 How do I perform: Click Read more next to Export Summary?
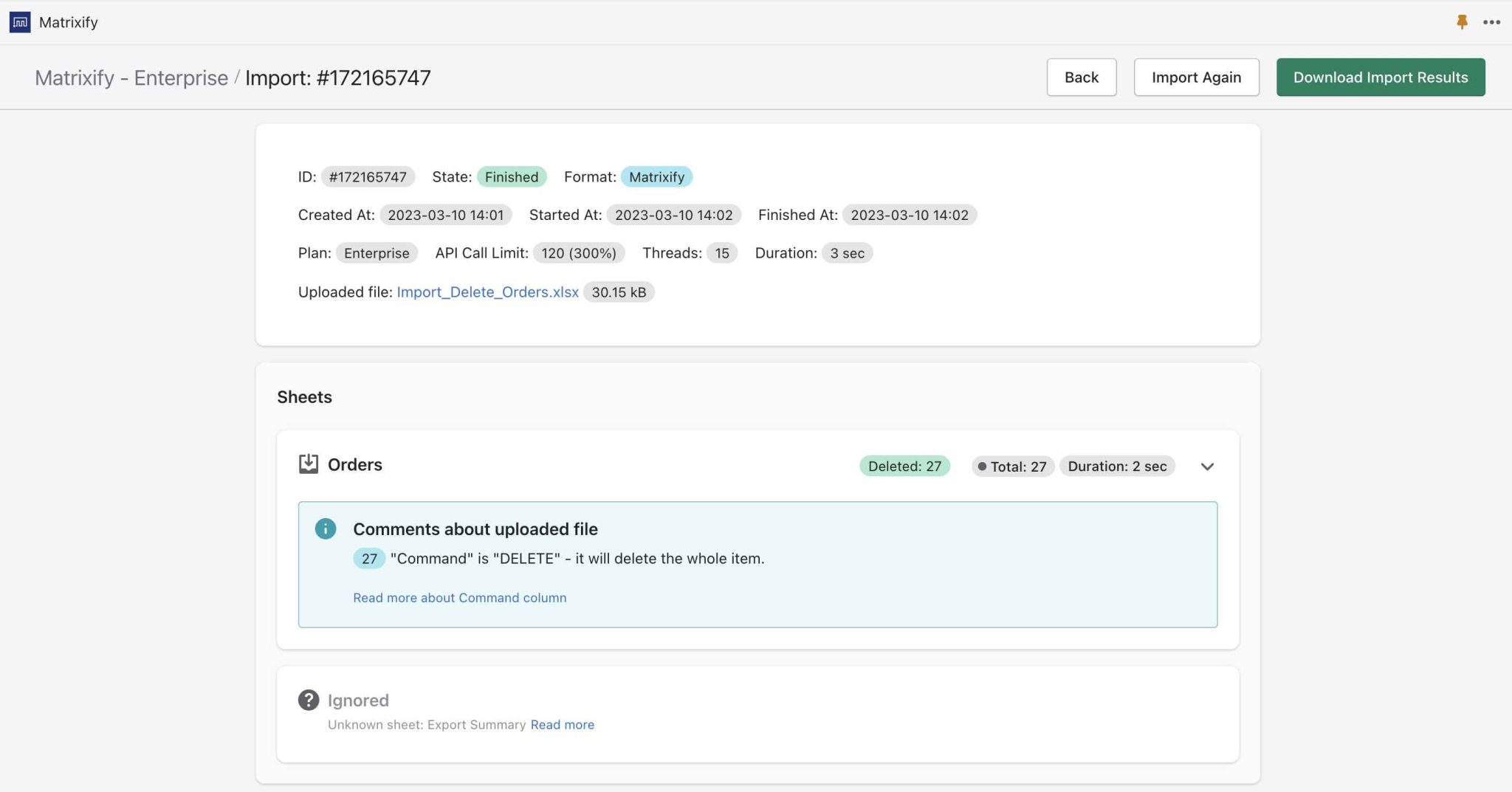[x=562, y=724]
